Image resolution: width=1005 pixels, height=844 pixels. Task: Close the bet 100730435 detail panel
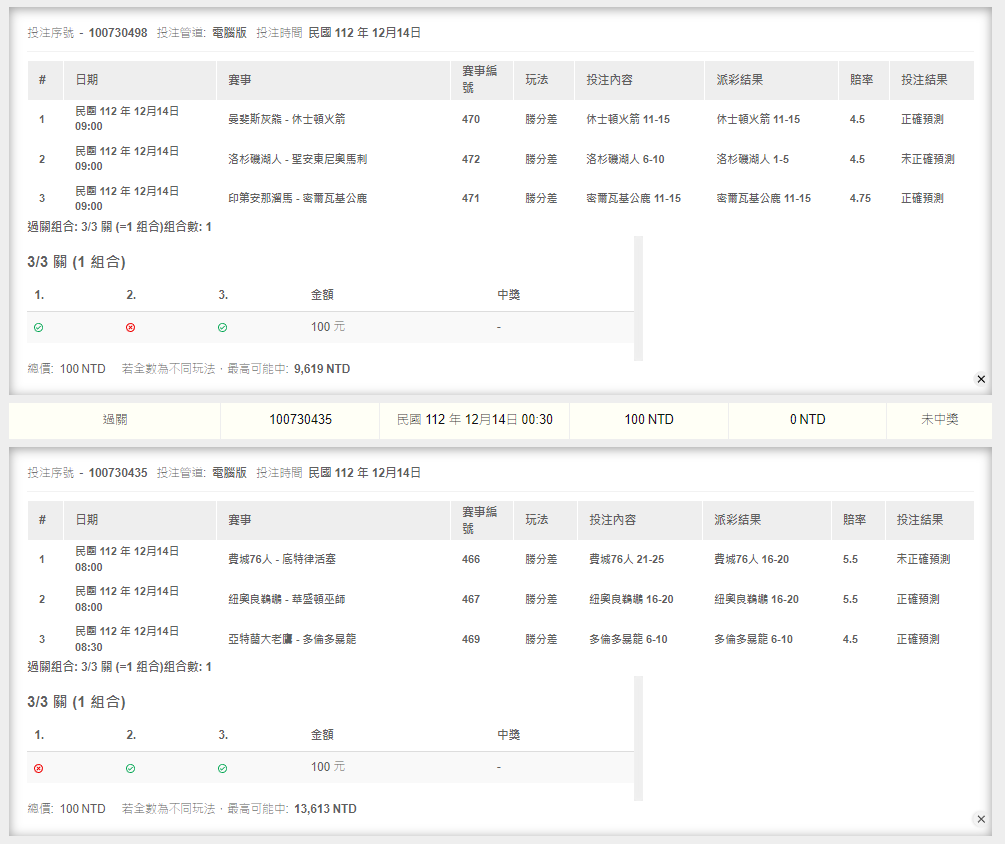[x=980, y=819]
